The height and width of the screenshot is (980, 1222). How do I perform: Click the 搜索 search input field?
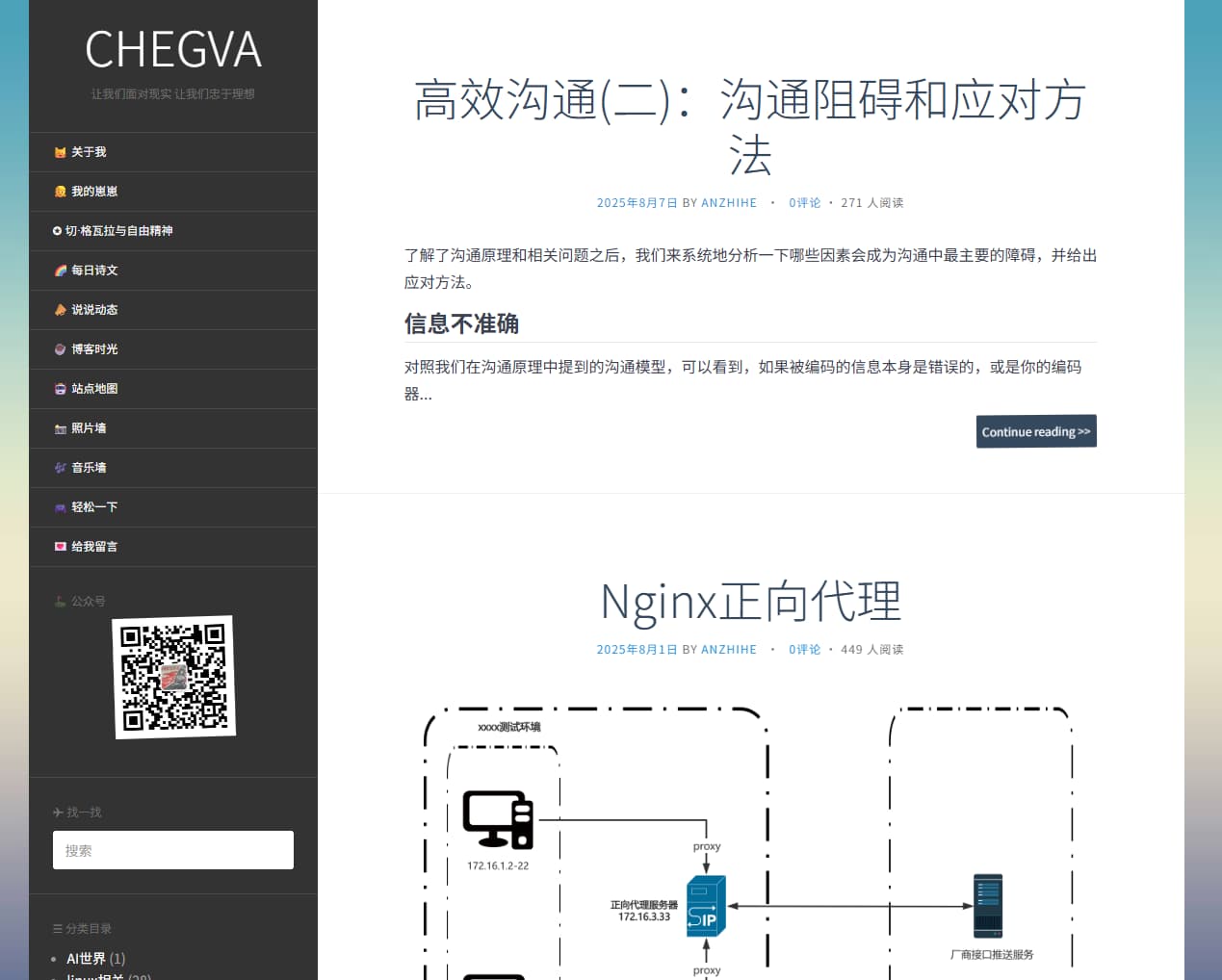coord(173,850)
